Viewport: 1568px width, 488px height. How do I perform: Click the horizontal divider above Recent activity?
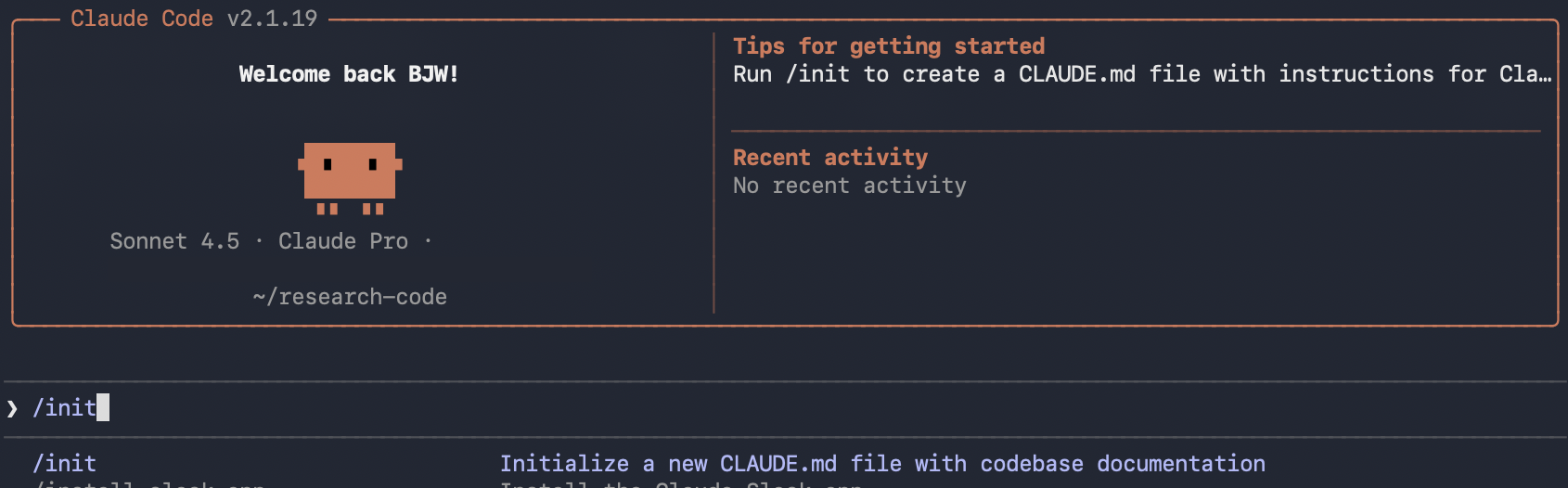1135,131
